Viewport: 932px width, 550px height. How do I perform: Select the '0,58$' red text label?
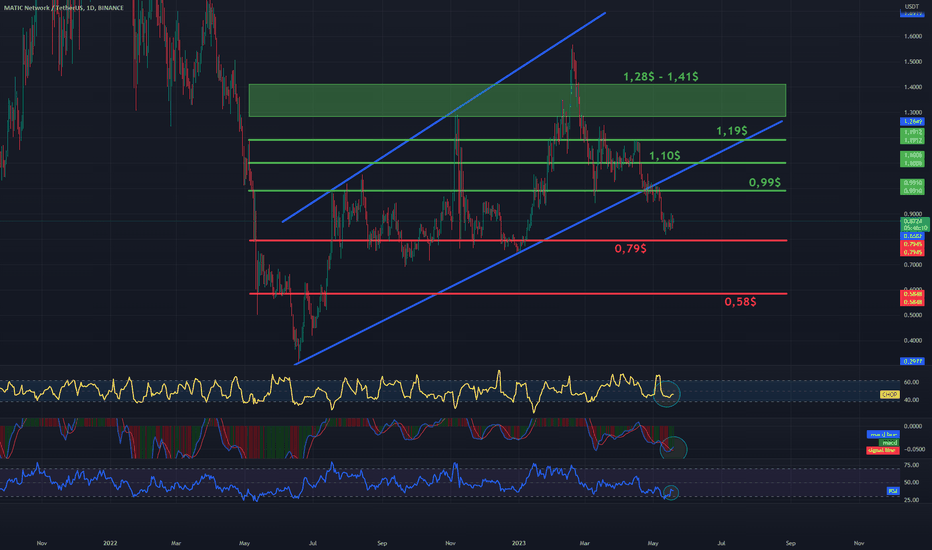click(740, 301)
